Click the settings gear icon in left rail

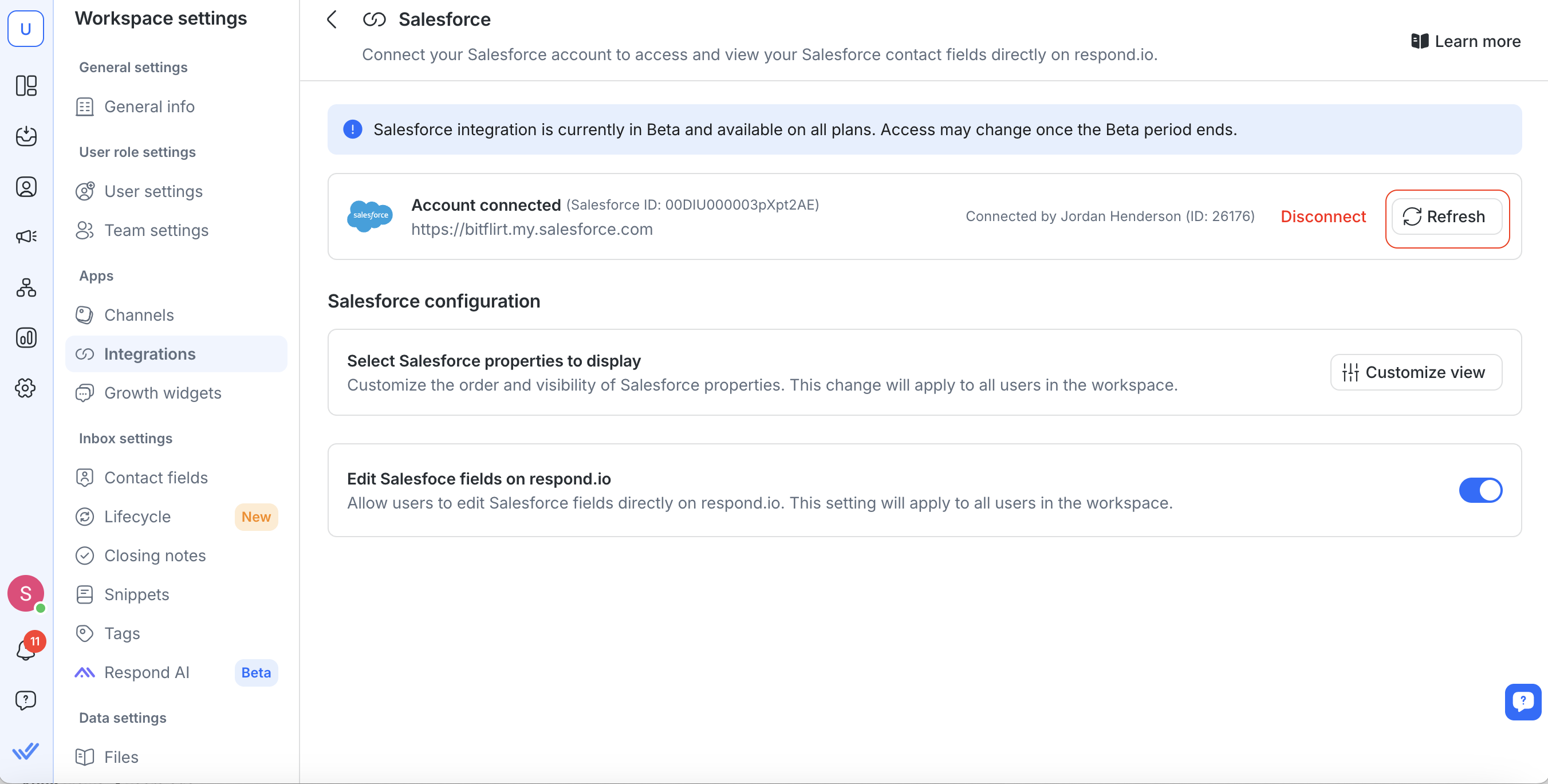(x=26, y=388)
